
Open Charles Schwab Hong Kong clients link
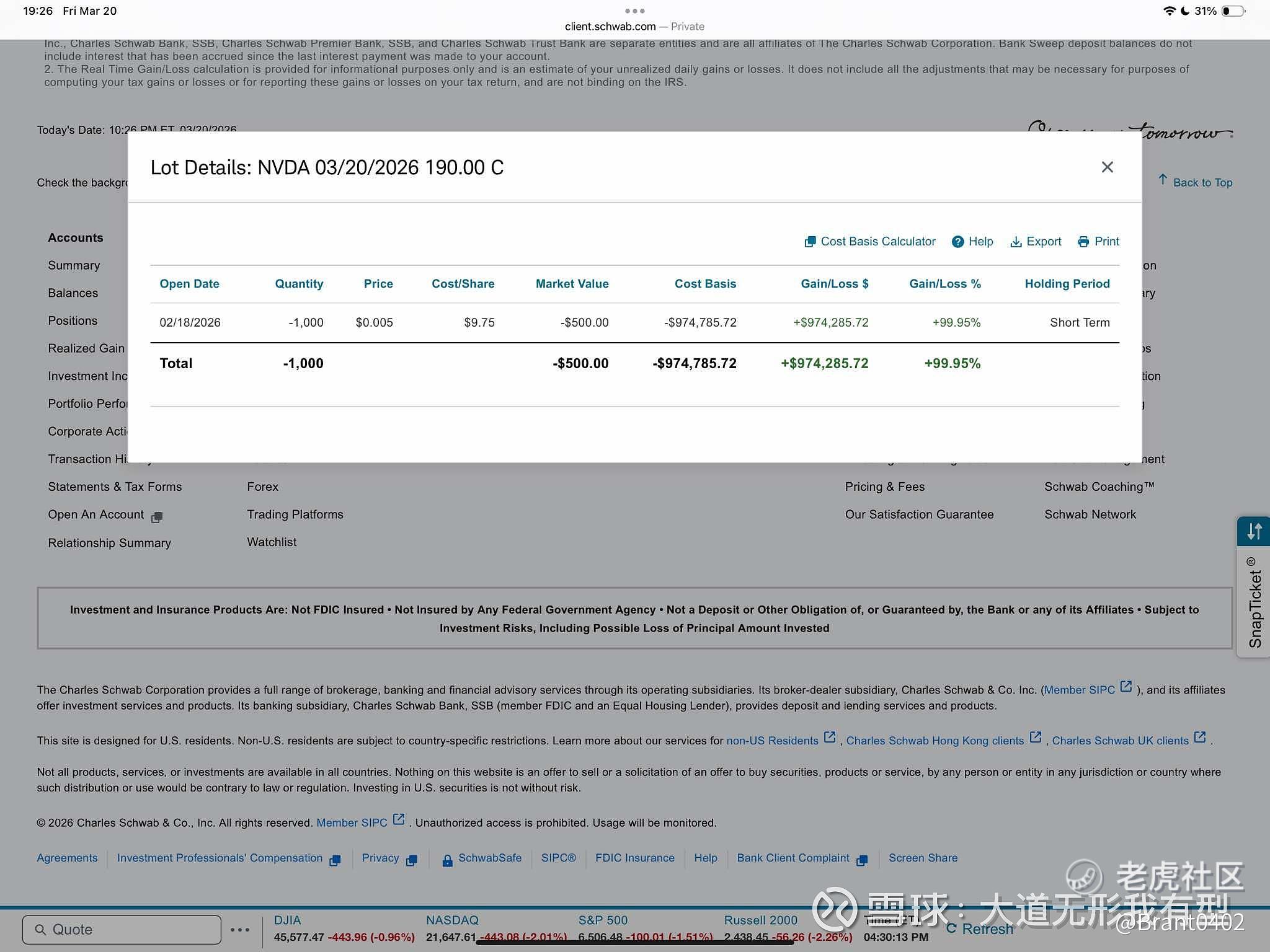click(935, 741)
